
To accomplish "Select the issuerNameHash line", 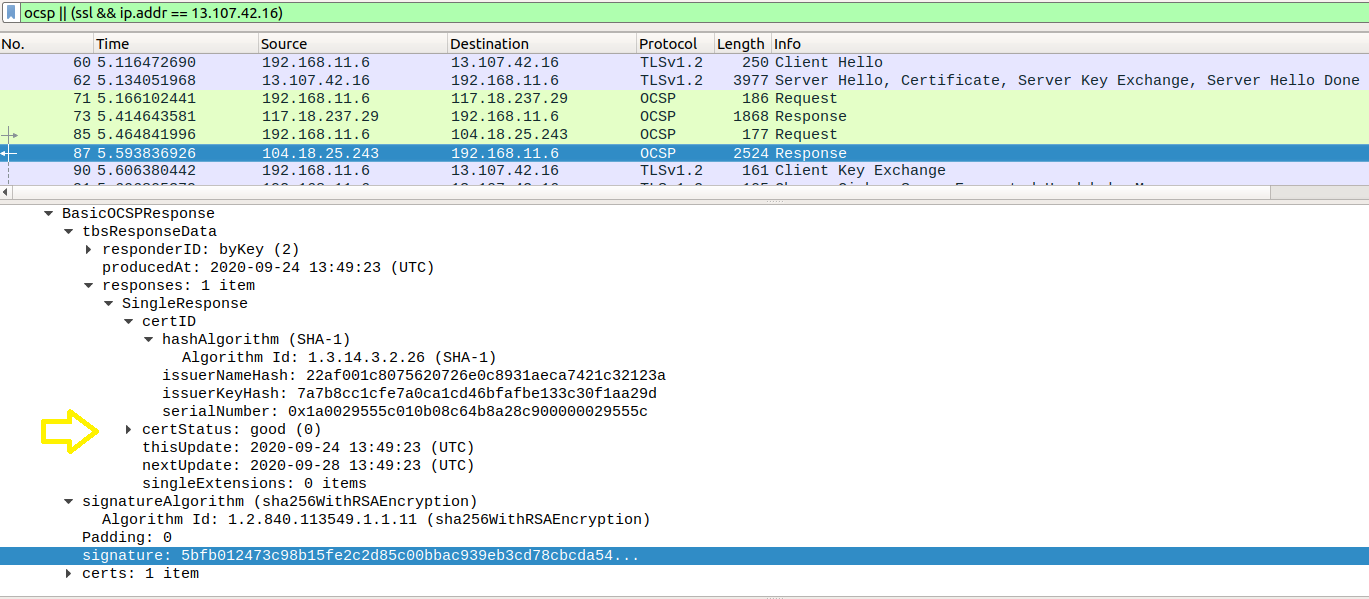I will [414, 375].
